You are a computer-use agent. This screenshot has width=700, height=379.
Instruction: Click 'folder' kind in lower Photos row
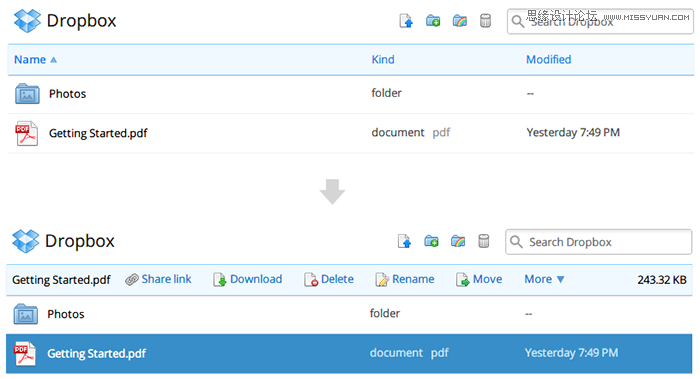click(385, 313)
